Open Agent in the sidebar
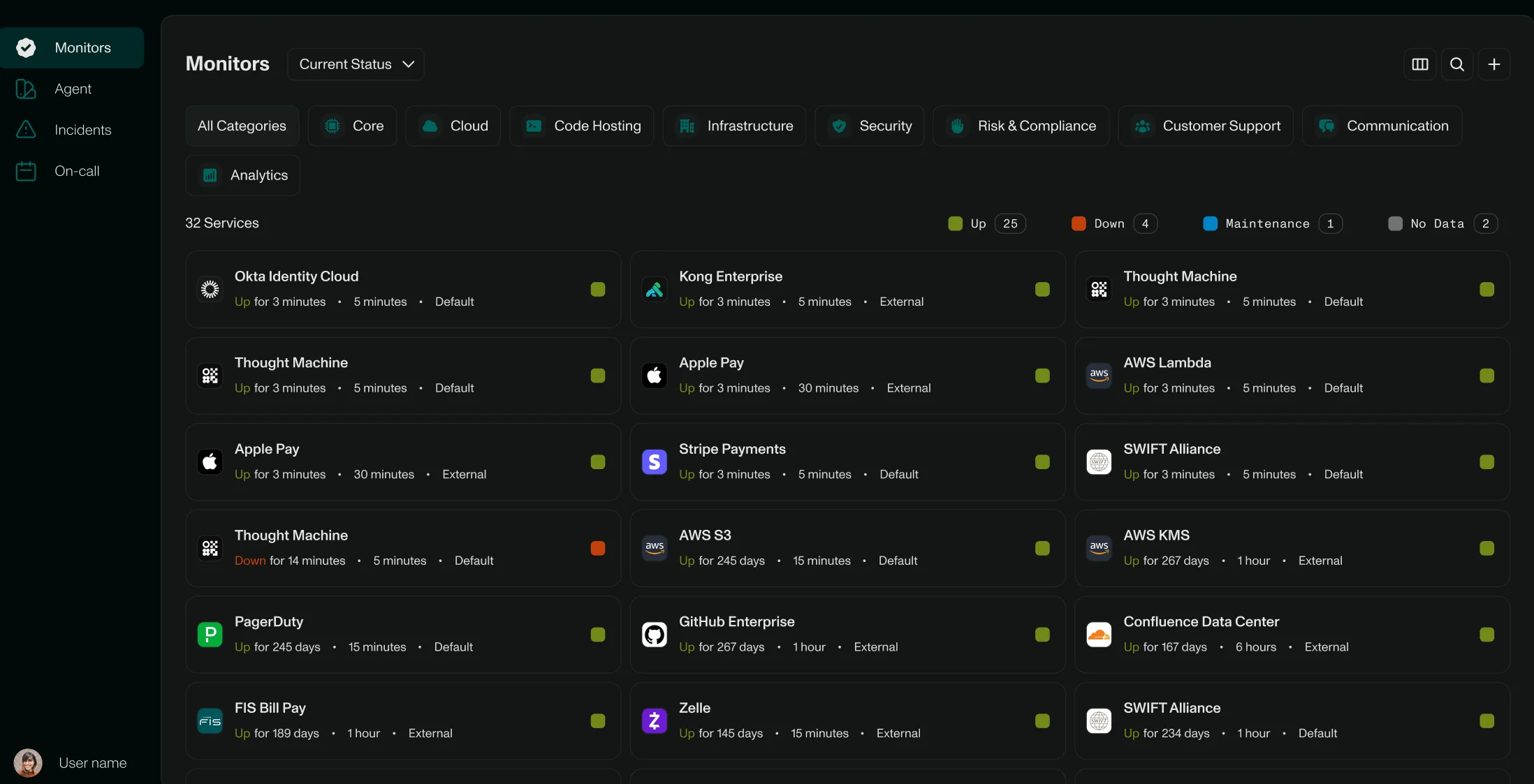This screenshot has width=1534, height=784. tap(72, 89)
